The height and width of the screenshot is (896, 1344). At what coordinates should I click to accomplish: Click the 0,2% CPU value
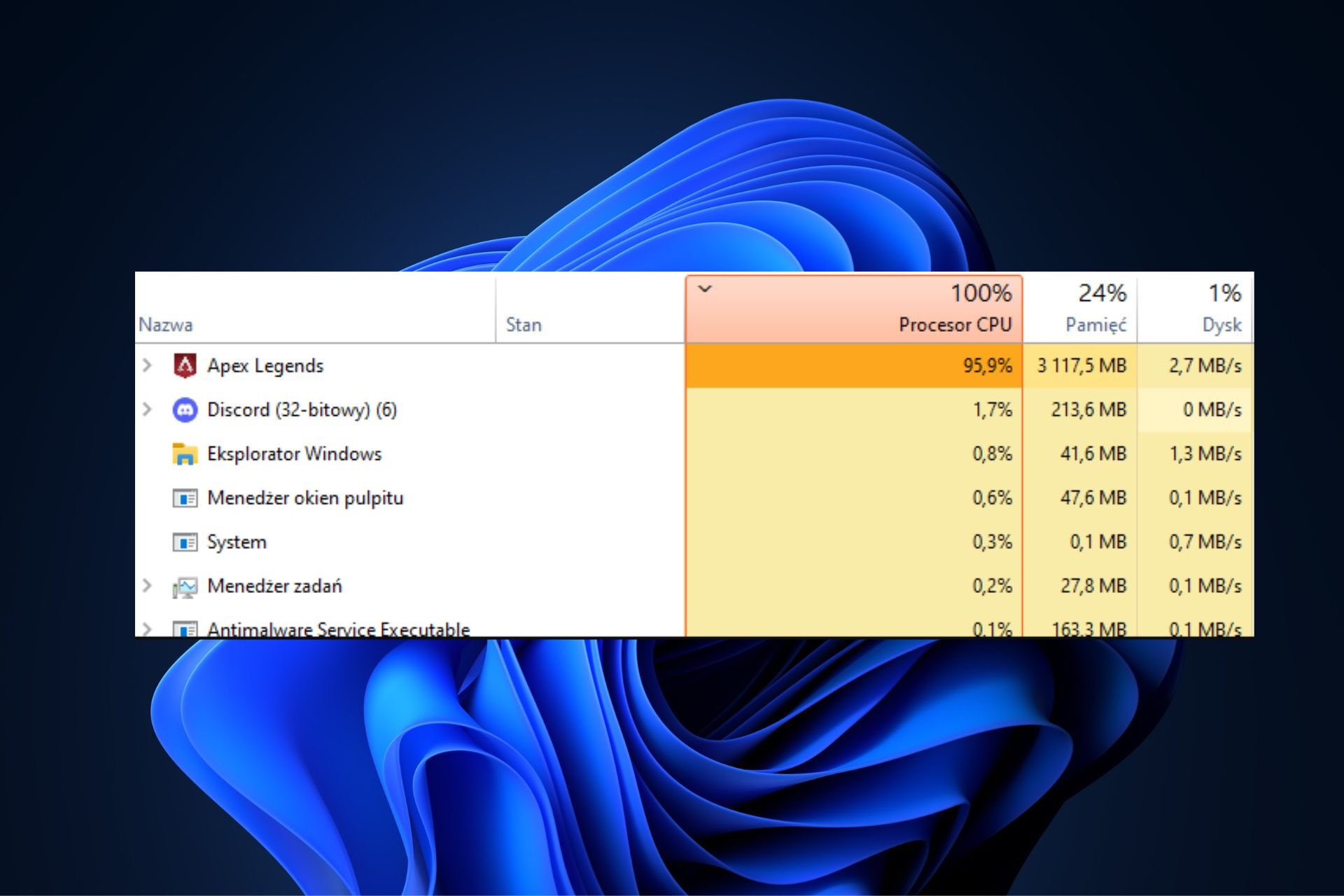click(992, 586)
